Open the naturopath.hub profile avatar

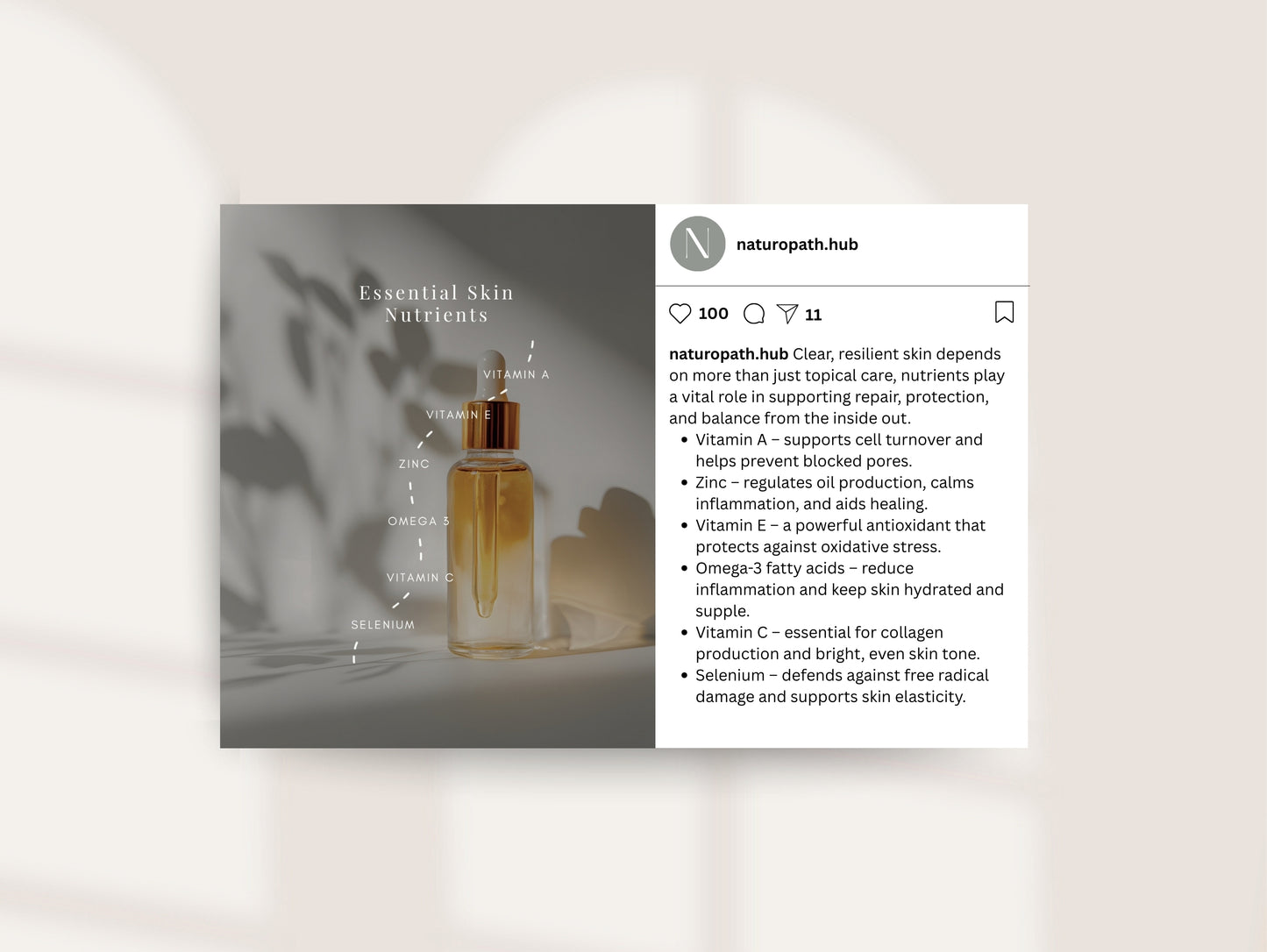click(x=698, y=244)
